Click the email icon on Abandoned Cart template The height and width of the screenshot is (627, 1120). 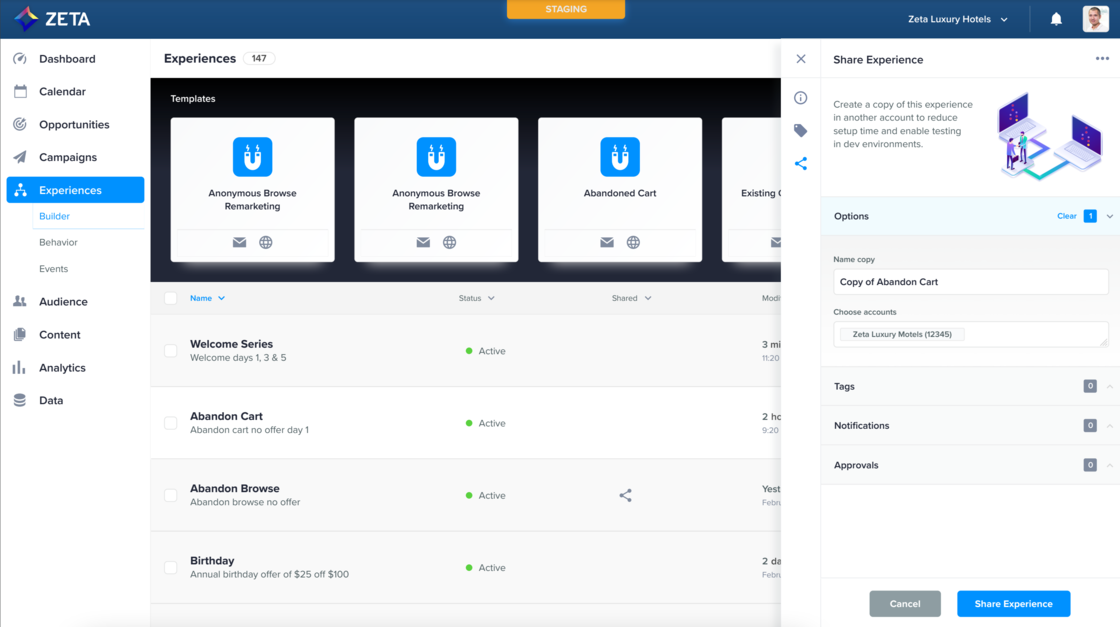pyautogui.click(x=607, y=242)
